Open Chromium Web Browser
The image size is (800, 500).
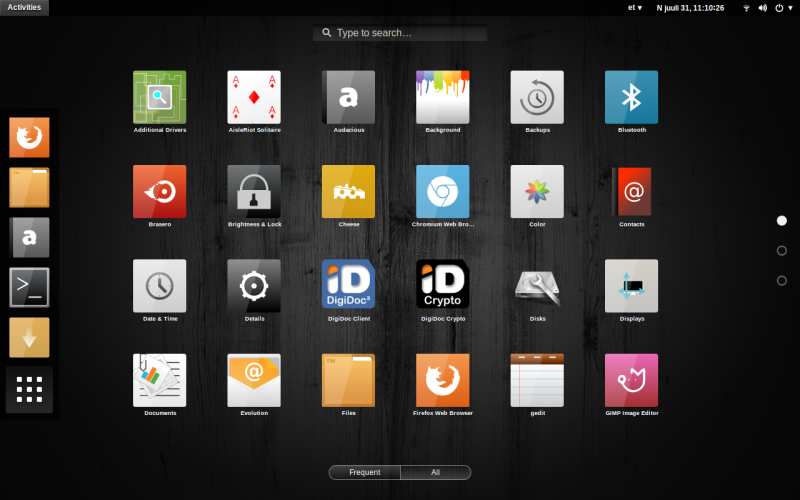click(443, 192)
